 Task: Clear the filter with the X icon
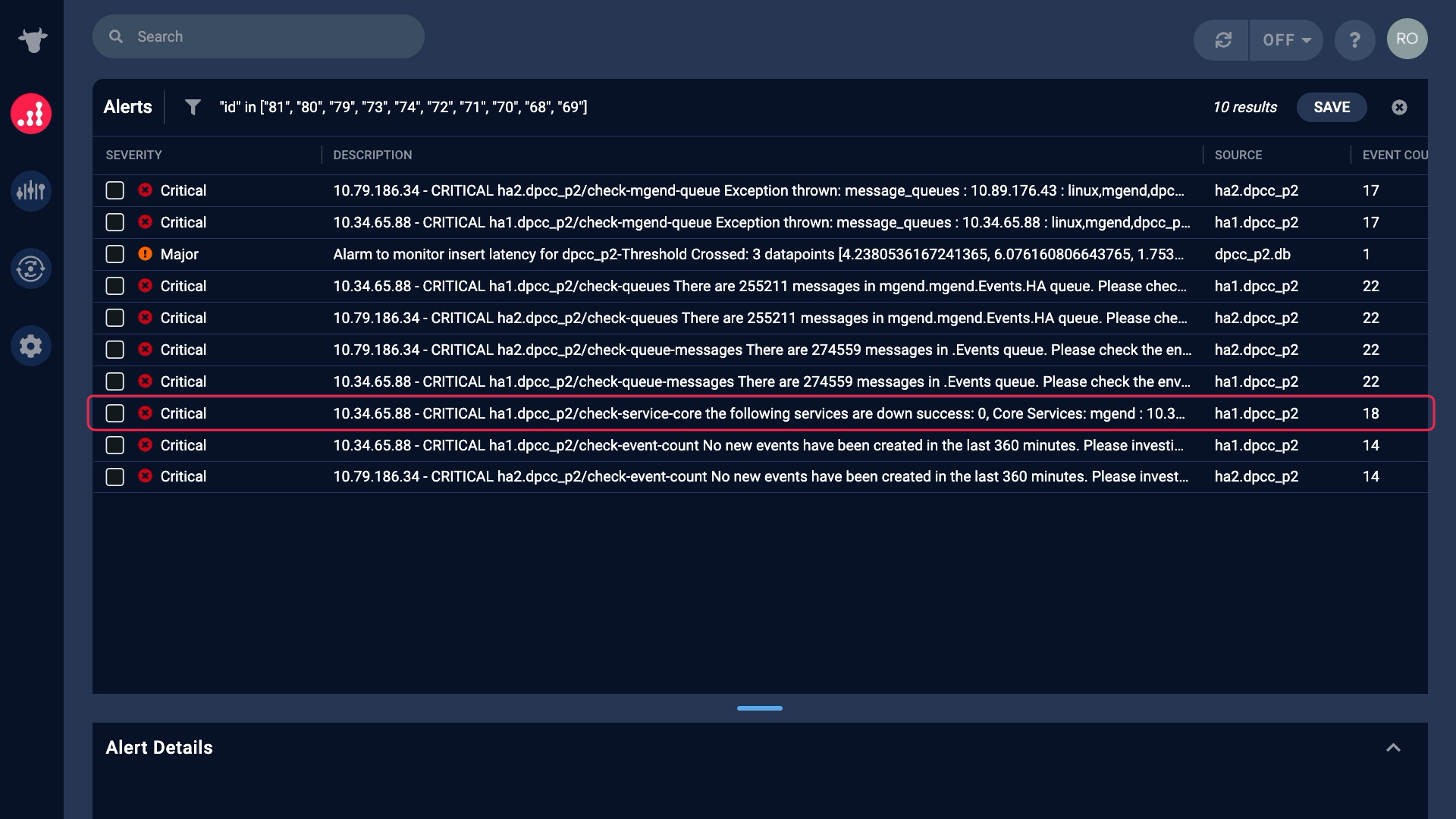pyautogui.click(x=1399, y=107)
